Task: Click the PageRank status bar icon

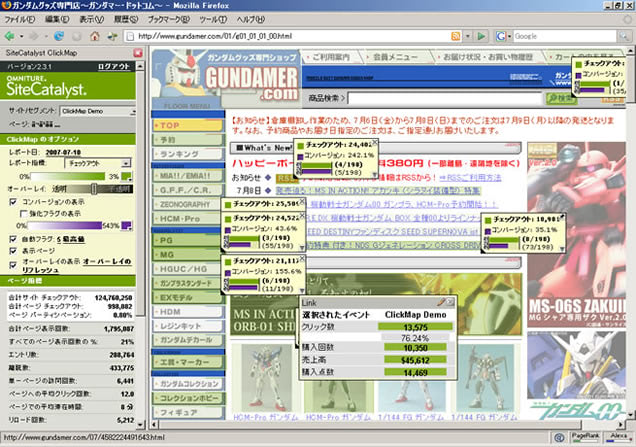Action: (x=584, y=437)
